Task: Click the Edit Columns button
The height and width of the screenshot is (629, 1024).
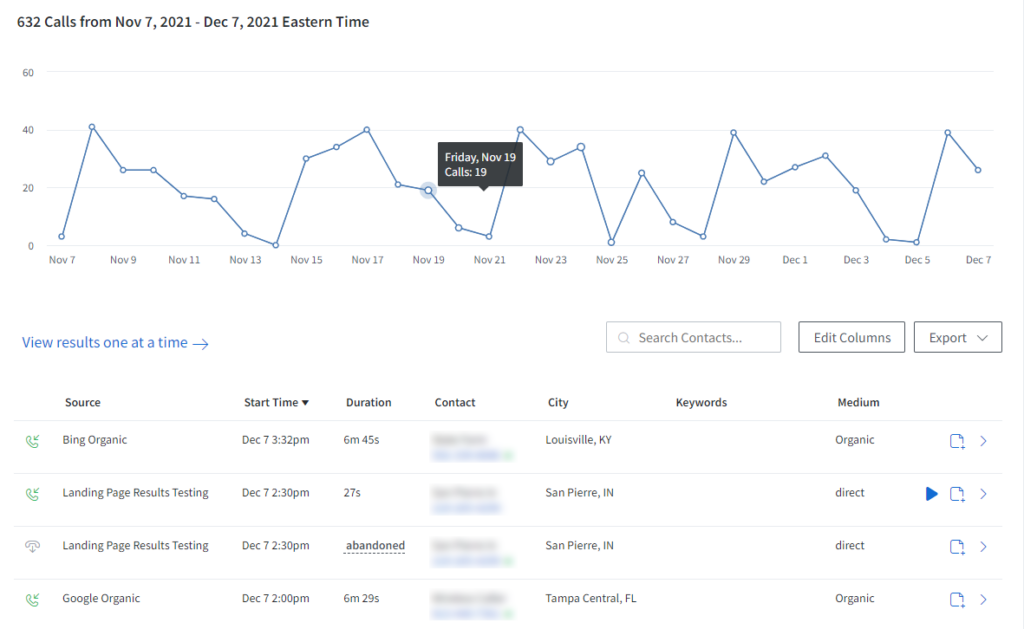Action: [852, 337]
